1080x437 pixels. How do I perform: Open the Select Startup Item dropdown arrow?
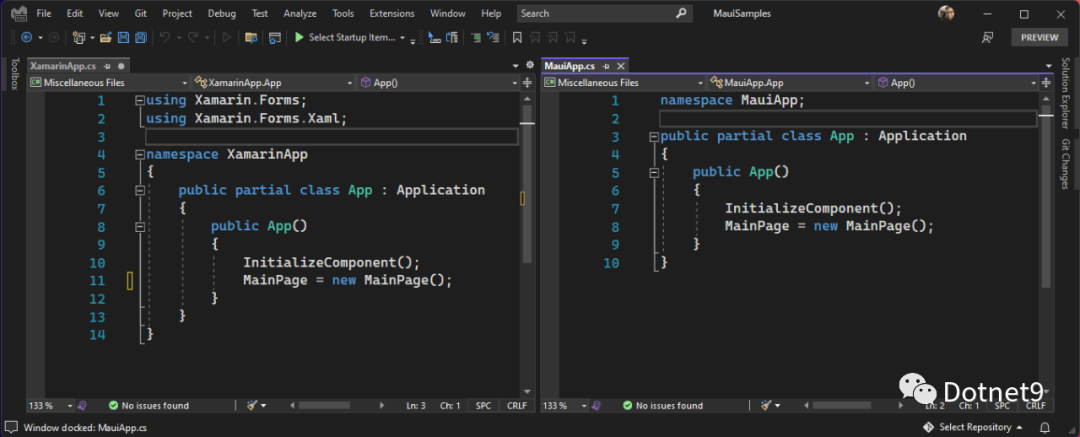point(402,37)
